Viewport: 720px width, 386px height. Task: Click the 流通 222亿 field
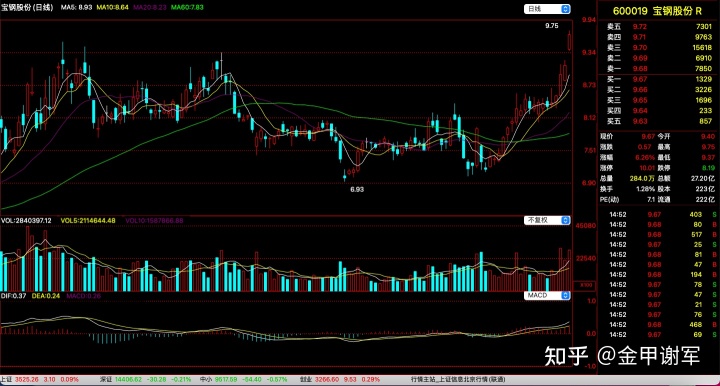tap(686, 200)
